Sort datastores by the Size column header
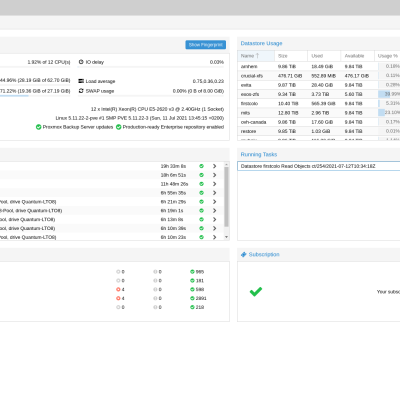400x400 pixels. coord(291,56)
